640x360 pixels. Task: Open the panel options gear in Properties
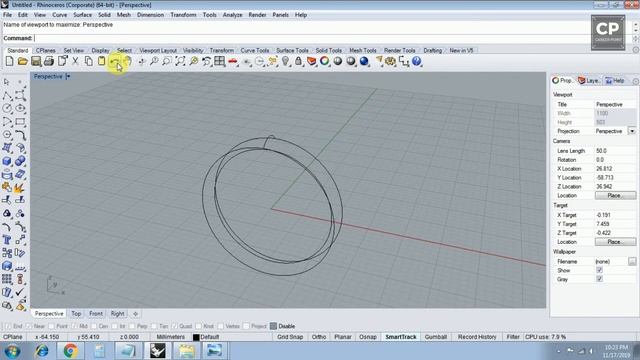[x=636, y=81]
